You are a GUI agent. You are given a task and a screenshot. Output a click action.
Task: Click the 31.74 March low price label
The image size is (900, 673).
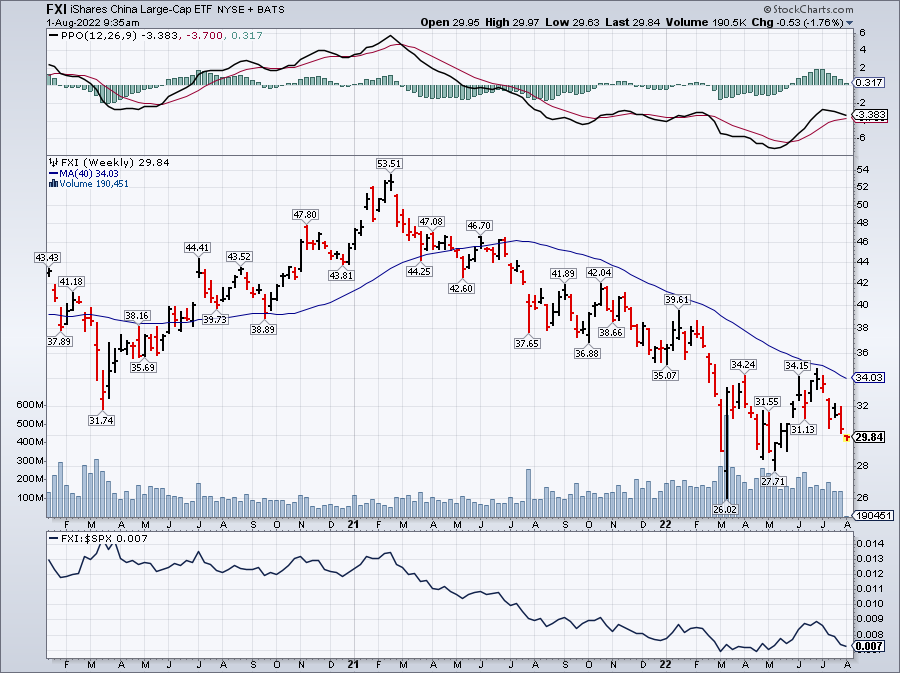coord(102,421)
